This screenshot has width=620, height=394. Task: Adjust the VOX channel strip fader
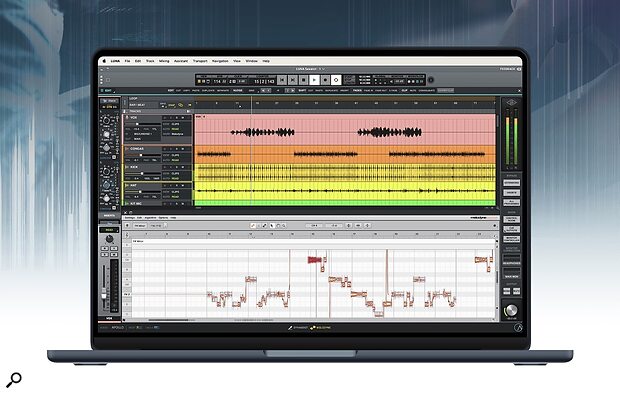(x=104, y=295)
